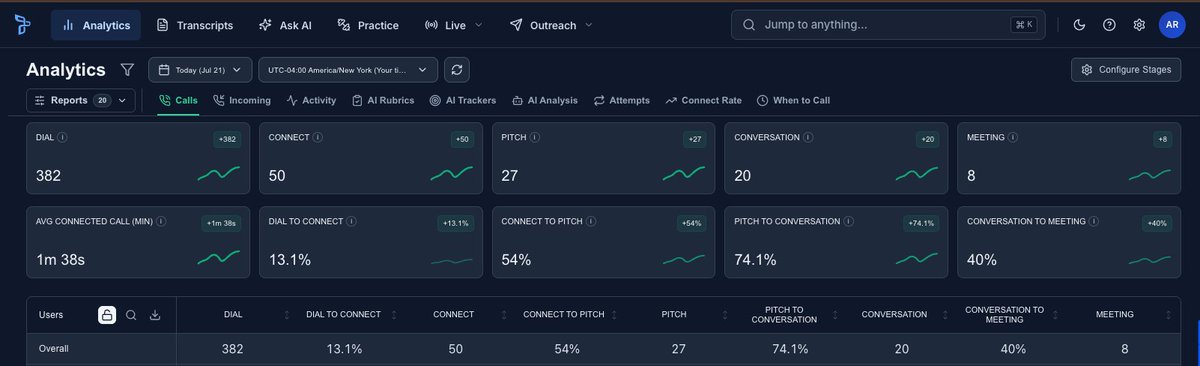Open settings via the gear icon
Image resolution: width=1200 pixels, height=366 pixels.
pos(1139,25)
